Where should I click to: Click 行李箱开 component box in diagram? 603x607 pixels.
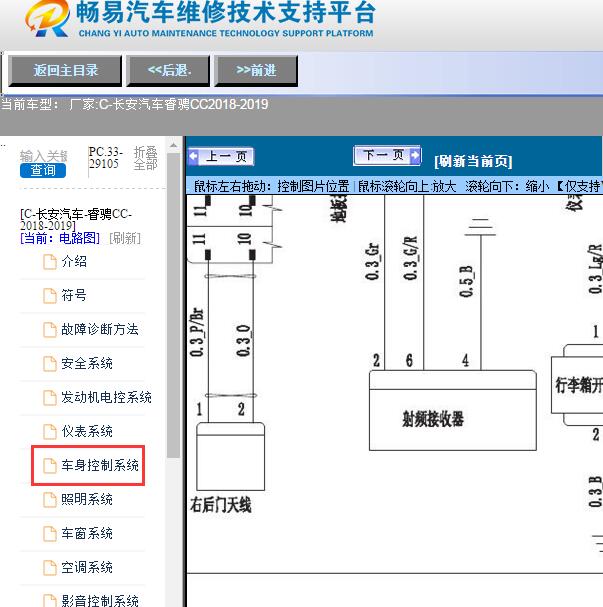point(577,385)
